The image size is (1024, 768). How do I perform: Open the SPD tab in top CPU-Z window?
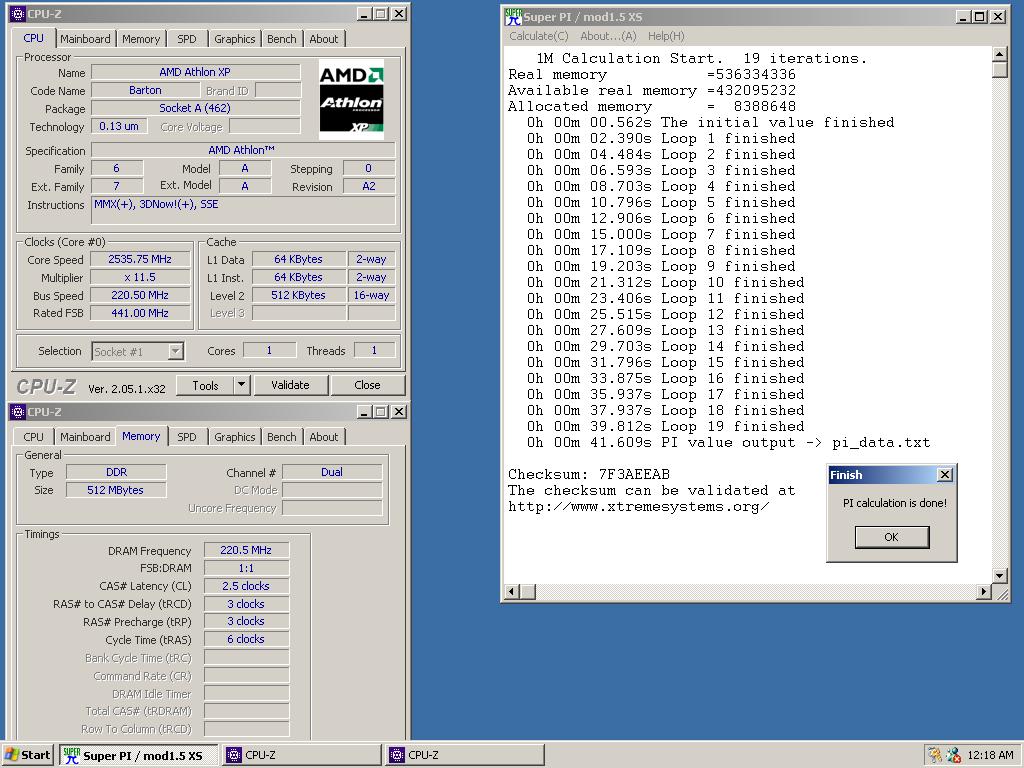click(x=187, y=39)
